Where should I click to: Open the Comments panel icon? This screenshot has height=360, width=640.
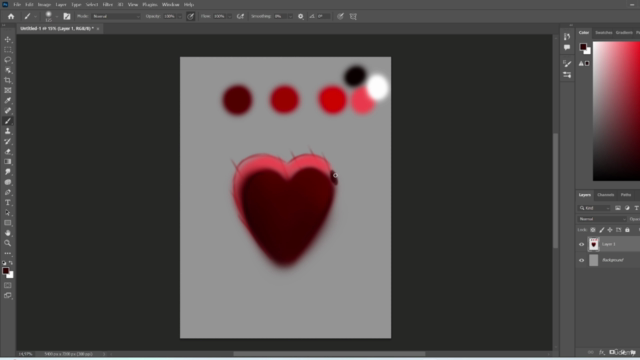click(567, 47)
